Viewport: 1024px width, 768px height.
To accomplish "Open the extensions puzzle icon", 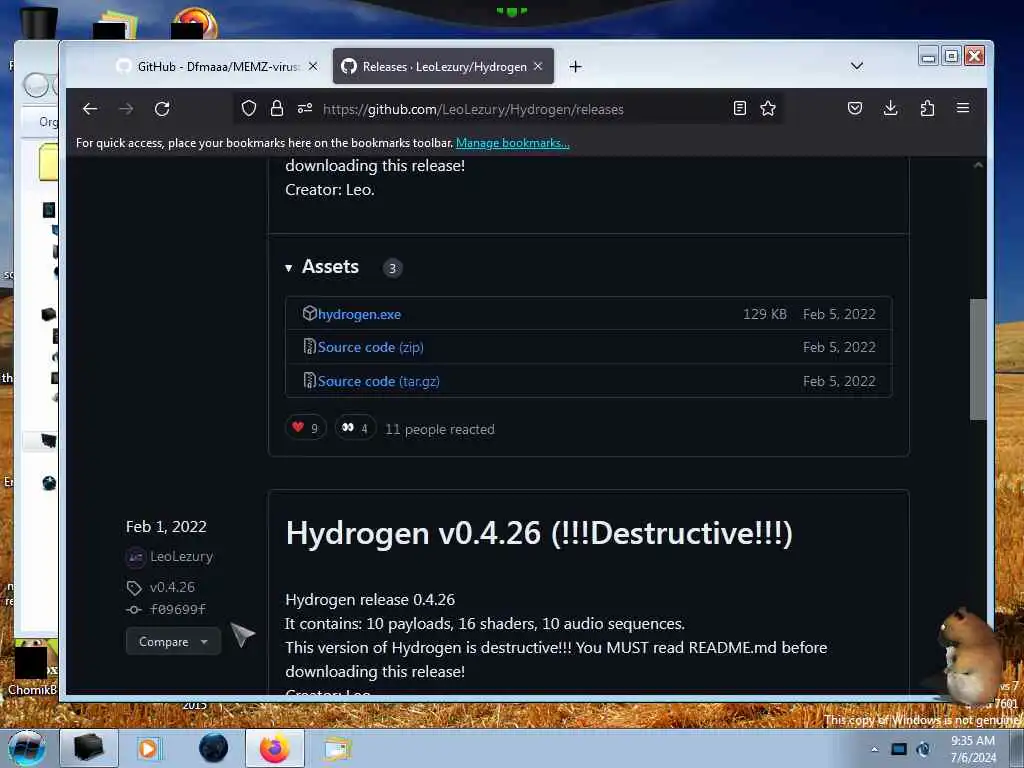I will pyautogui.click(x=927, y=108).
